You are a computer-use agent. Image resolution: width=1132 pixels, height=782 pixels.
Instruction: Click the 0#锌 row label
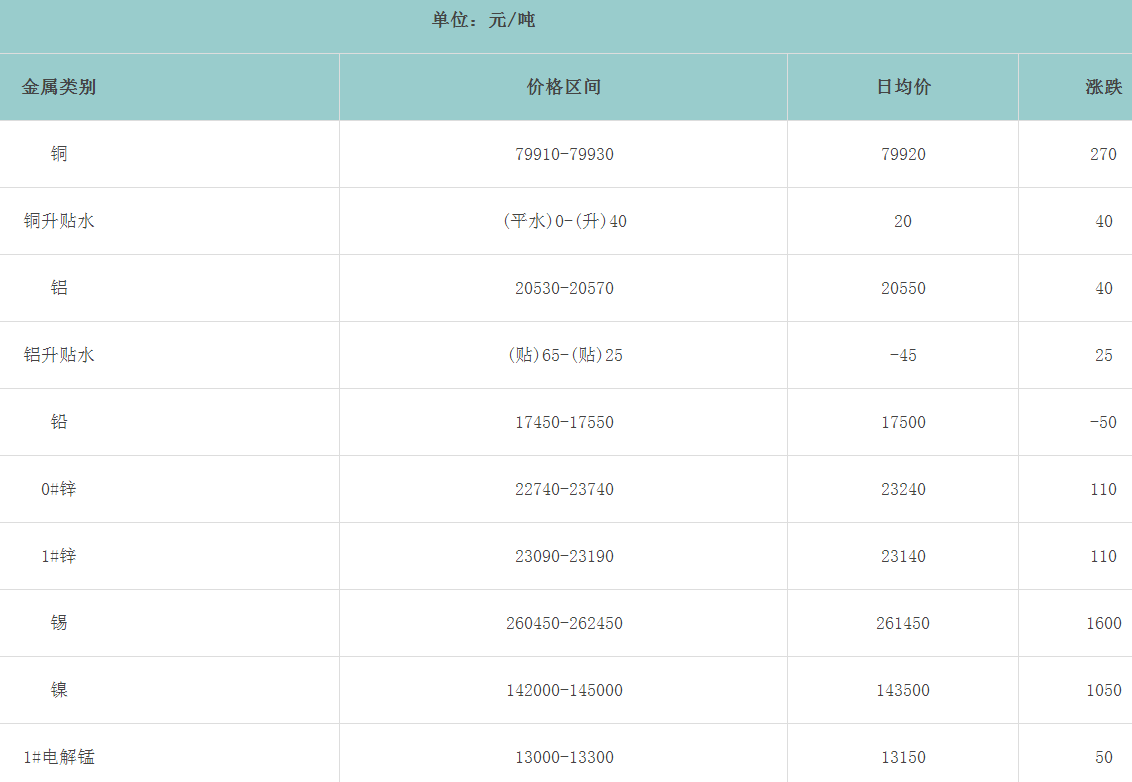point(59,489)
